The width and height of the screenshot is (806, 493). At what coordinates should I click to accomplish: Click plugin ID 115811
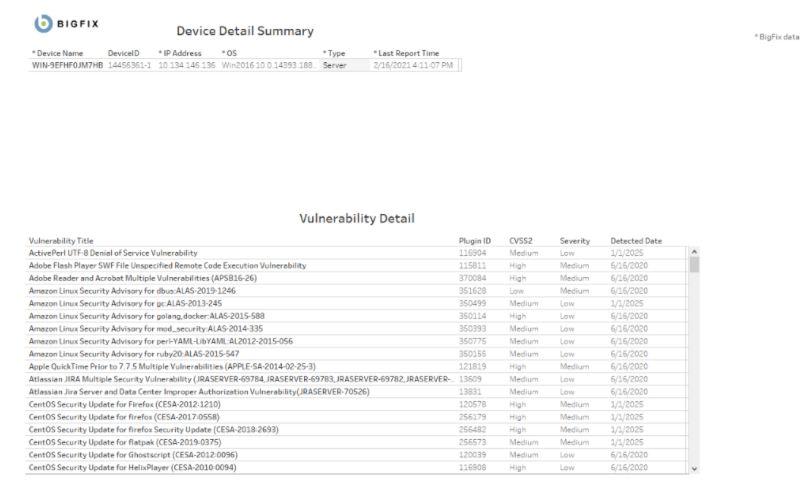(472, 266)
